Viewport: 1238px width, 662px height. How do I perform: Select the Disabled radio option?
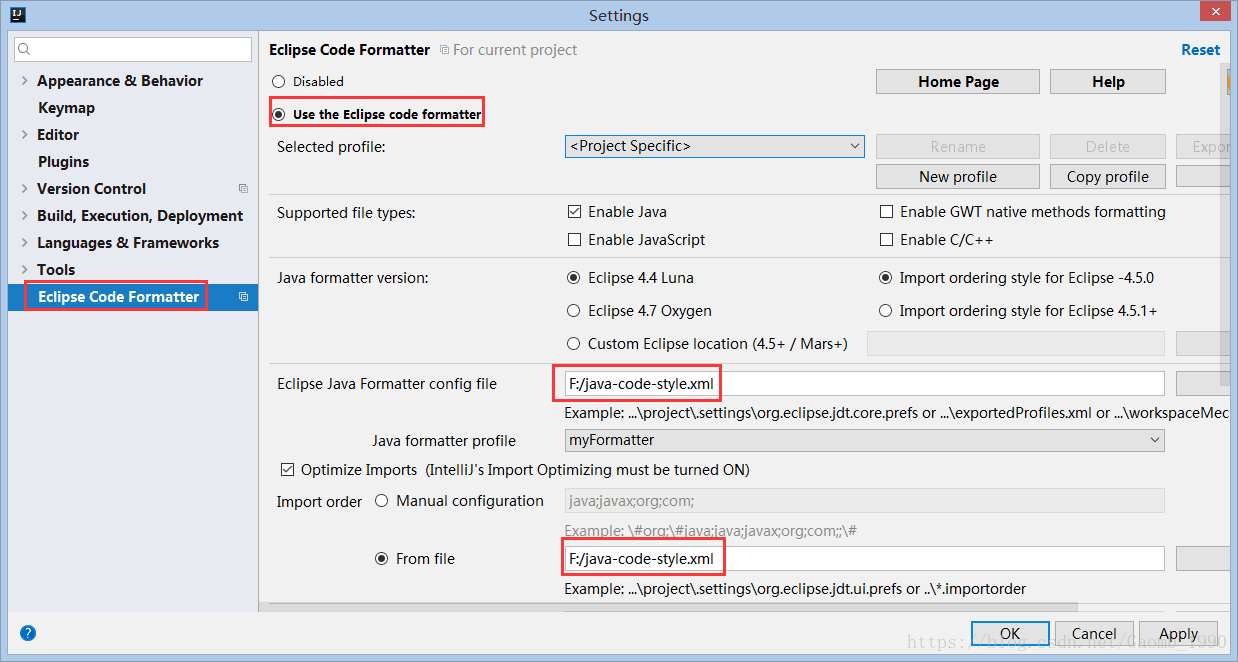pos(279,82)
